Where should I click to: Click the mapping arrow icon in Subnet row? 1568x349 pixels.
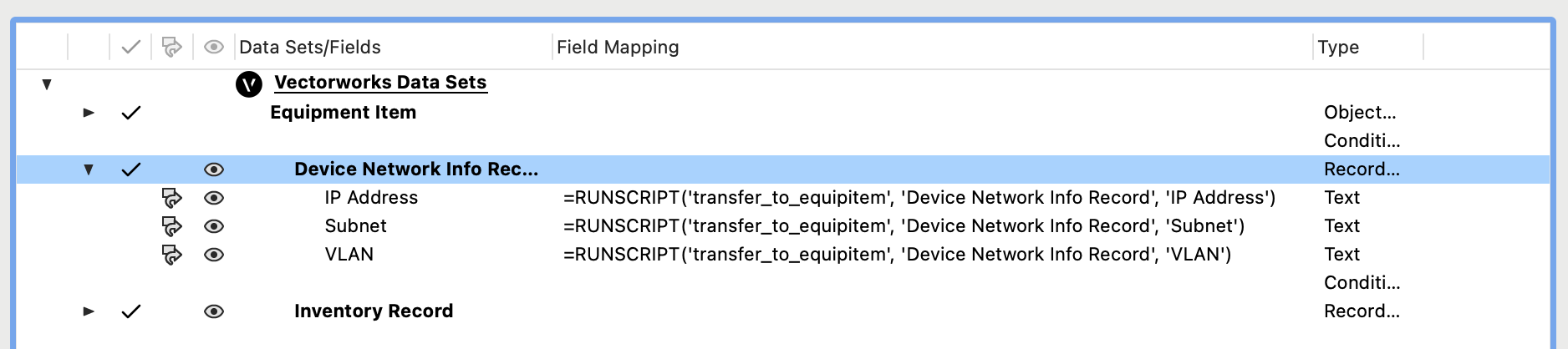pyautogui.click(x=171, y=226)
